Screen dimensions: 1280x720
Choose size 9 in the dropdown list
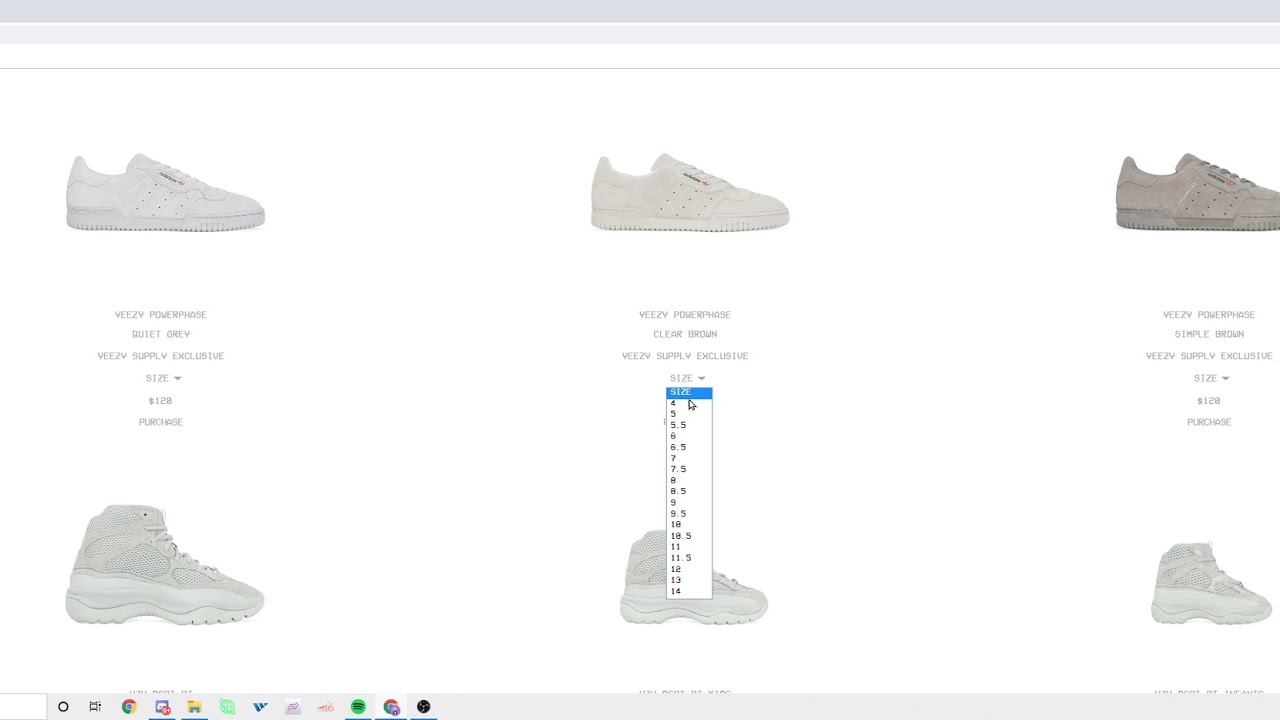click(x=689, y=502)
